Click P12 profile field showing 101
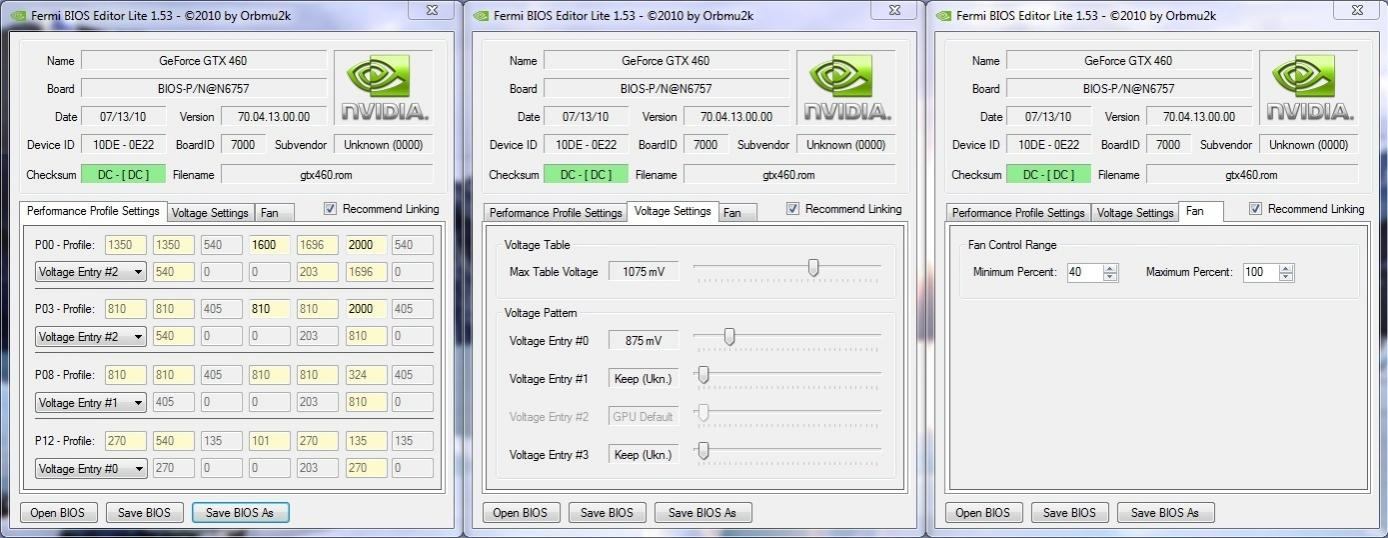The height and width of the screenshot is (538, 1388). pyautogui.click(x=270, y=441)
